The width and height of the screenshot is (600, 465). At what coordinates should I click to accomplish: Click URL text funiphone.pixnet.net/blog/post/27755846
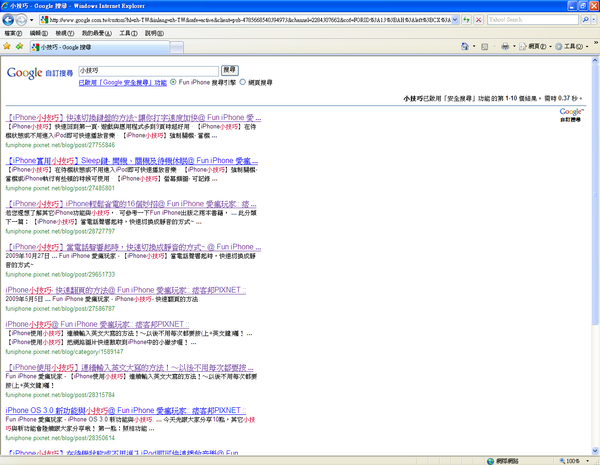point(60,145)
